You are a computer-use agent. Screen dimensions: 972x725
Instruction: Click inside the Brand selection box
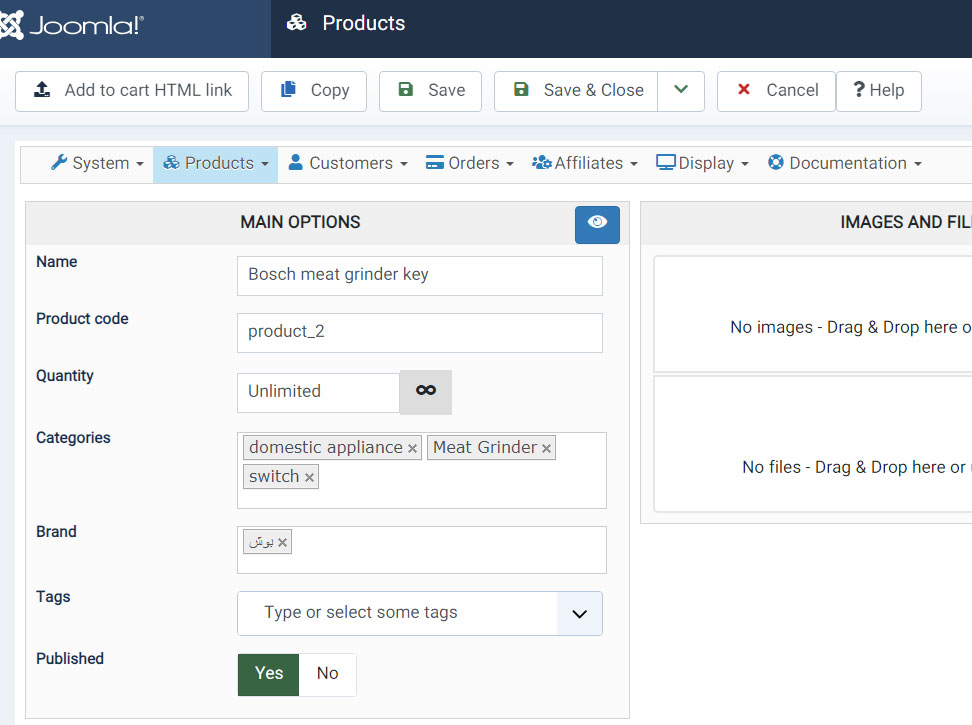point(422,550)
